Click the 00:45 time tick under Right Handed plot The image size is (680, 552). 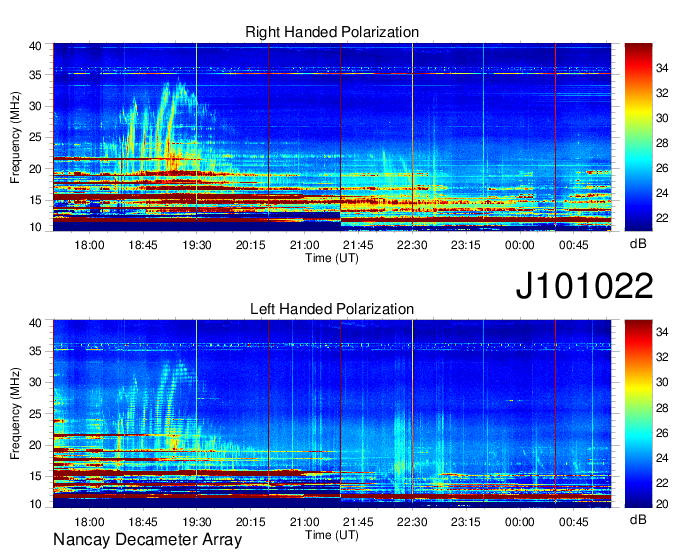574,245
